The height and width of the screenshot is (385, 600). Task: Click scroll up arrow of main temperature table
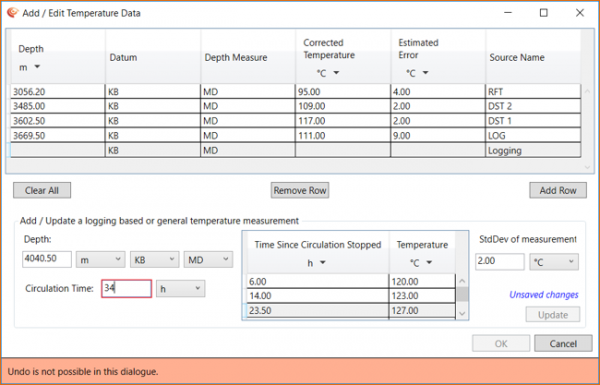[587, 91]
